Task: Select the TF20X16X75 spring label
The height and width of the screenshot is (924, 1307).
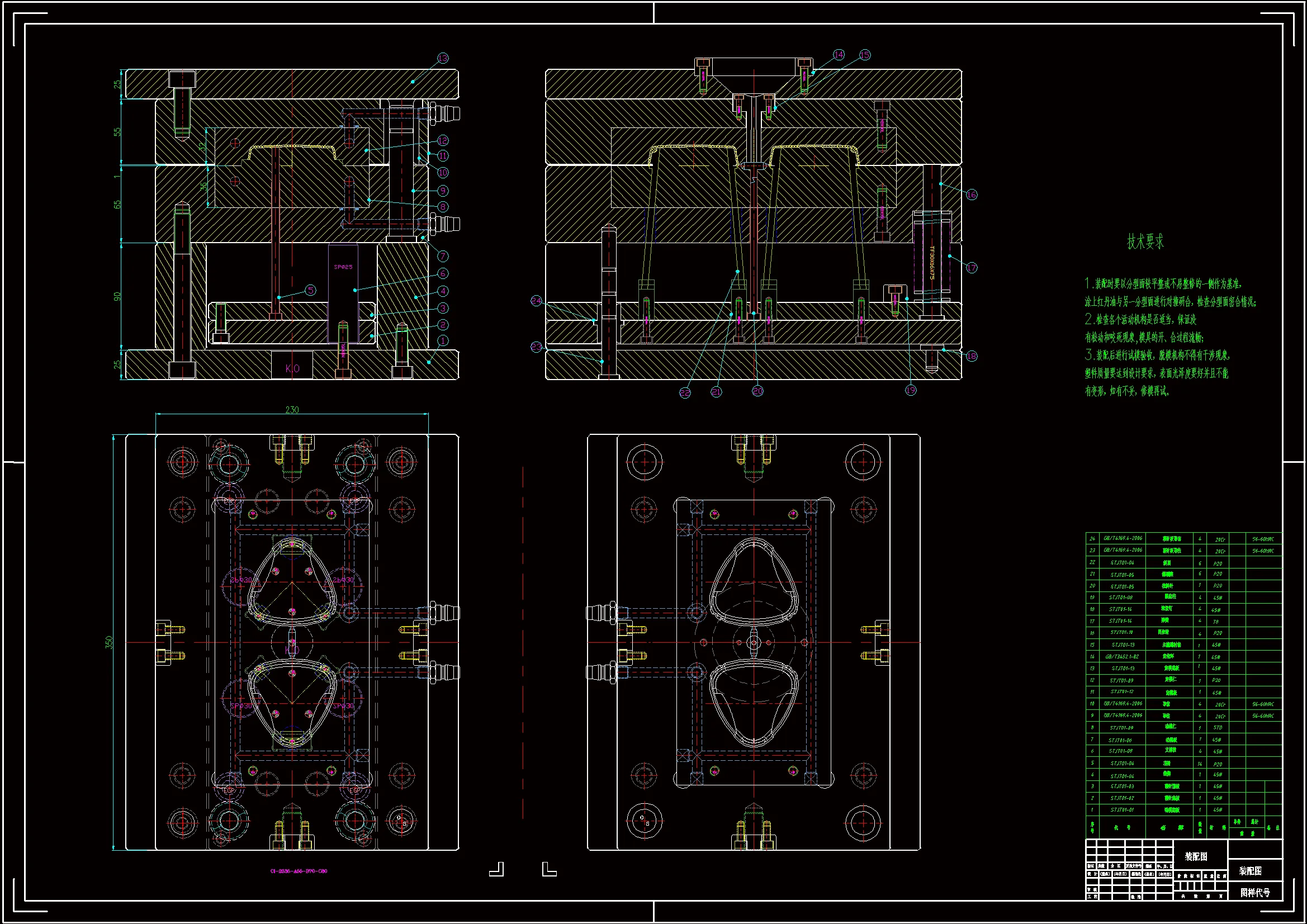Action: pos(932,263)
